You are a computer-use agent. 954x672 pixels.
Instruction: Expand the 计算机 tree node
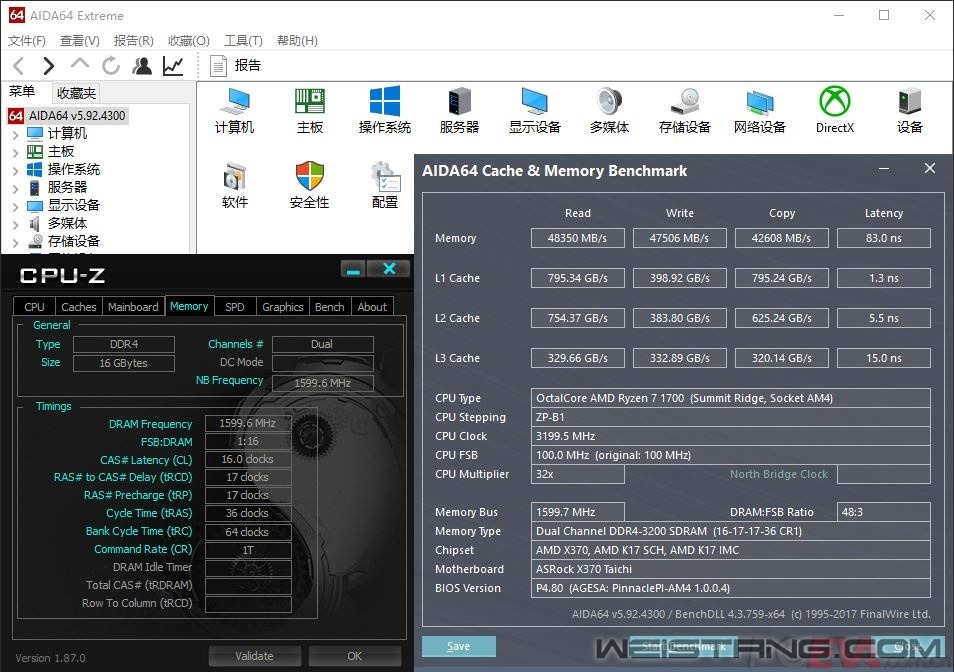pos(16,134)
